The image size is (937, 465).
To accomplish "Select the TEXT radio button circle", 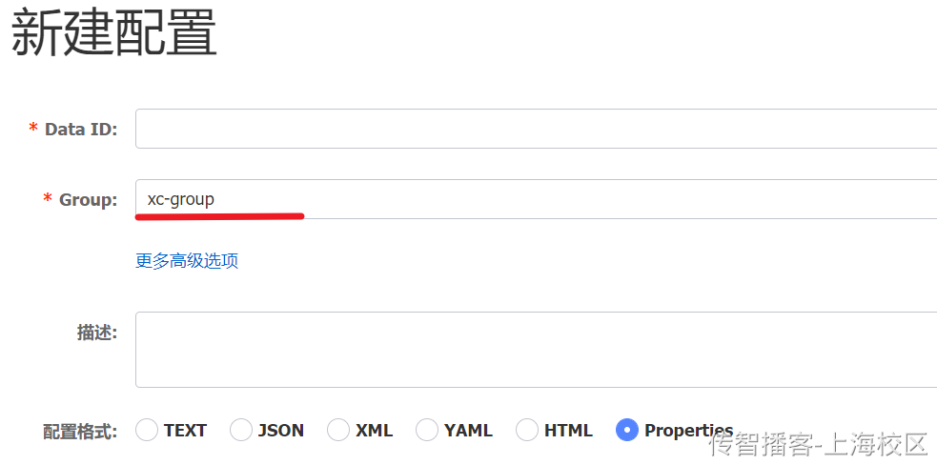I will (147, 430).
